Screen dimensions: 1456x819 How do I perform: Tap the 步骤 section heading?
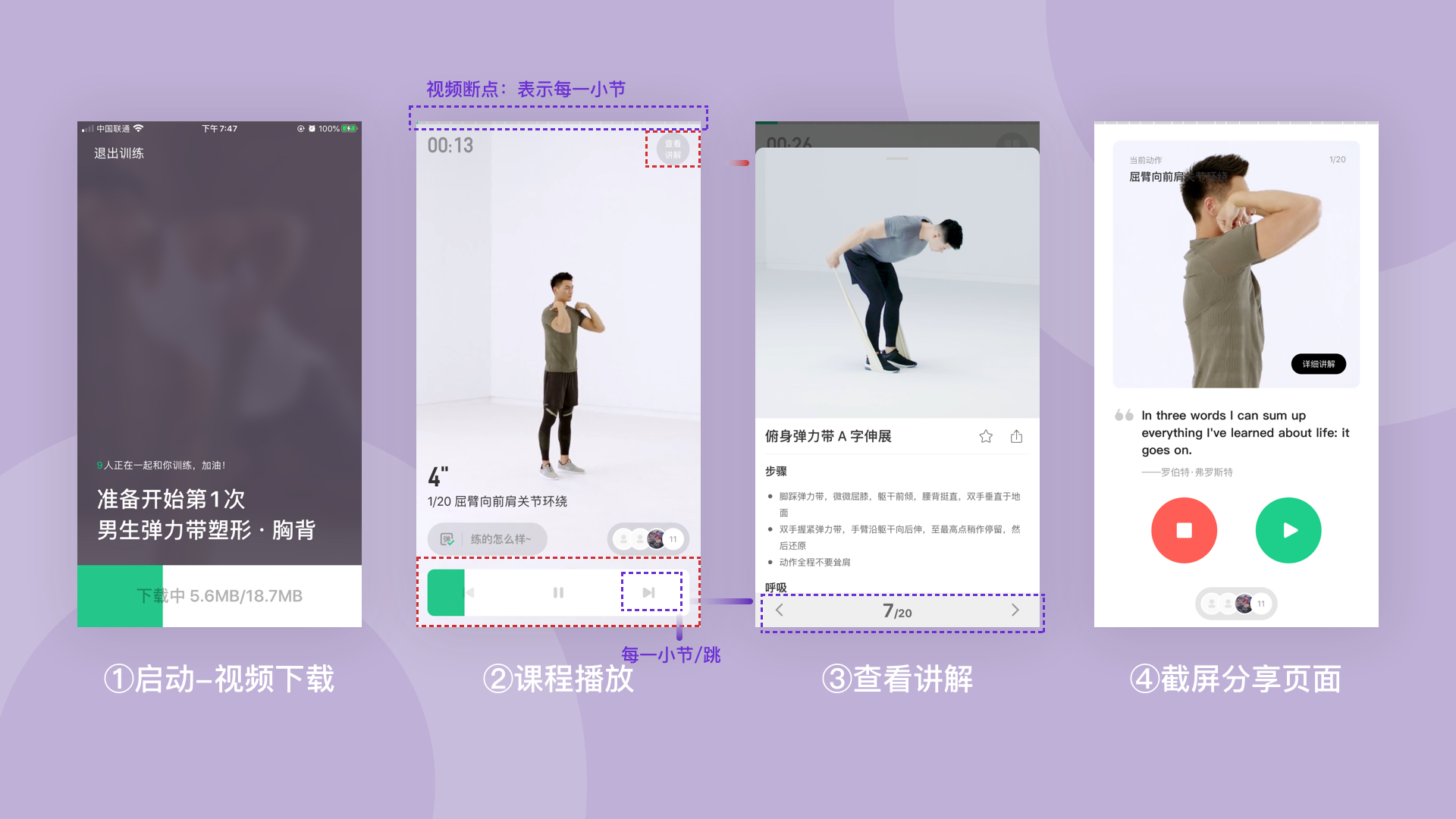click(x=776, y=471)
